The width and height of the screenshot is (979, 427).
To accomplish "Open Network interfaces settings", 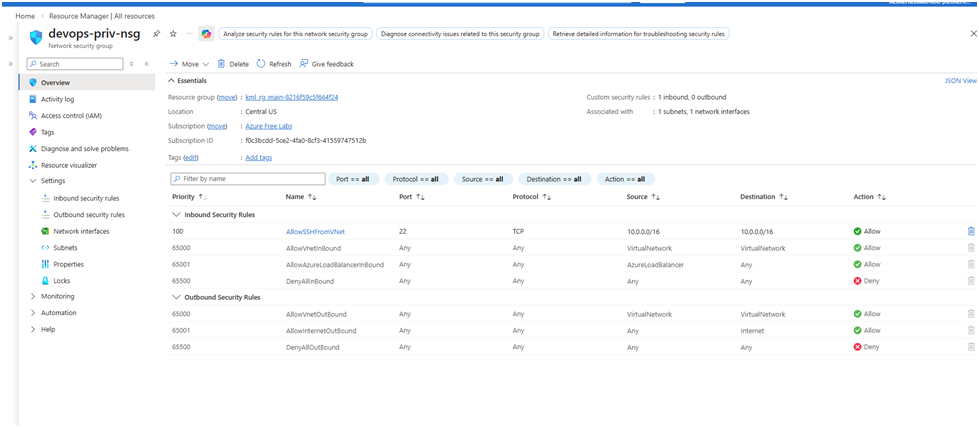I will [x=81, y=231].
